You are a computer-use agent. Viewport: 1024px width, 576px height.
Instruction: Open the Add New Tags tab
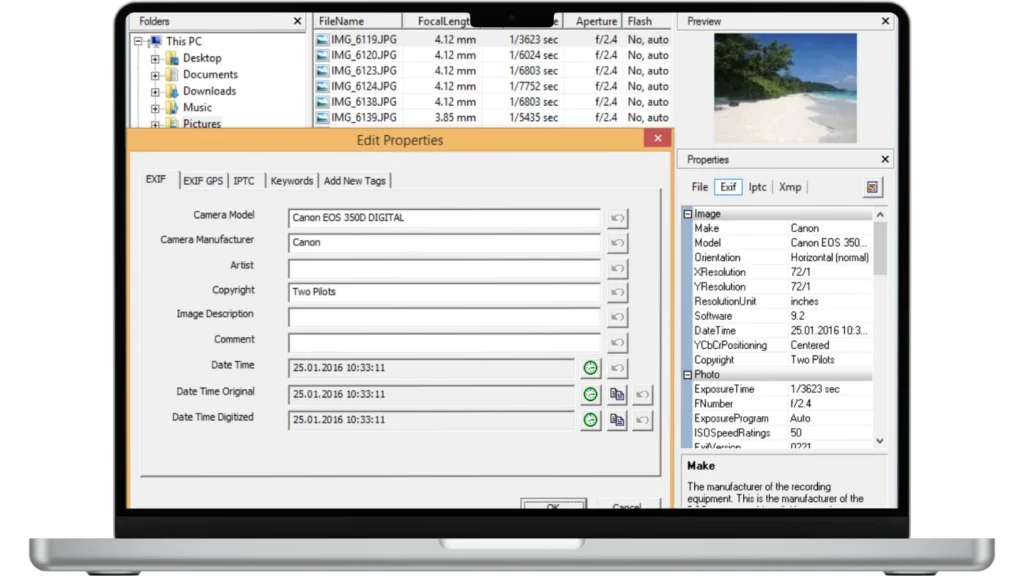click(354, 181)
